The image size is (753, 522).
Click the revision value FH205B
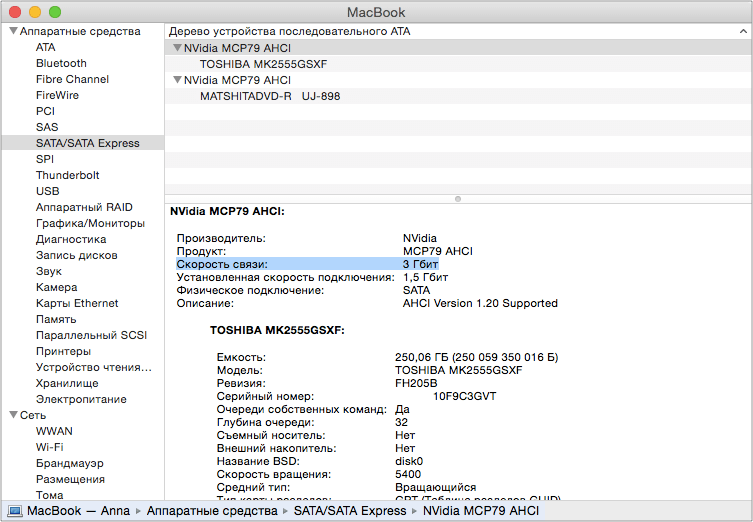(416, 383)
